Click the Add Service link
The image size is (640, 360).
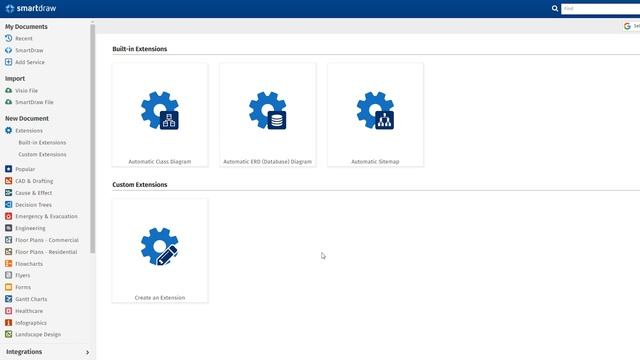coord(30,62)
